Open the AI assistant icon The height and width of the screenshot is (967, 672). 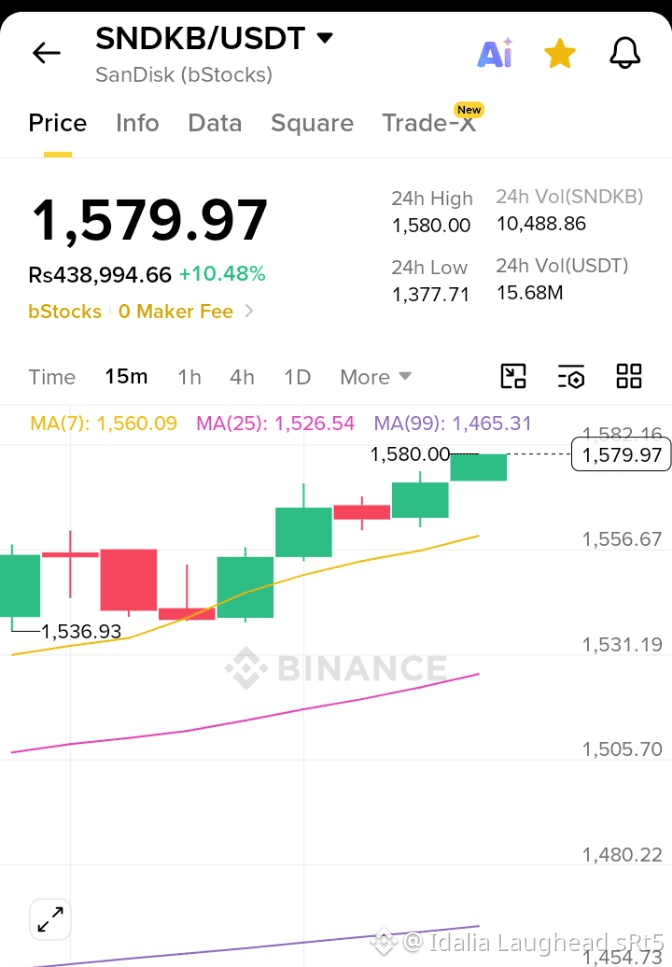point(495,53)
